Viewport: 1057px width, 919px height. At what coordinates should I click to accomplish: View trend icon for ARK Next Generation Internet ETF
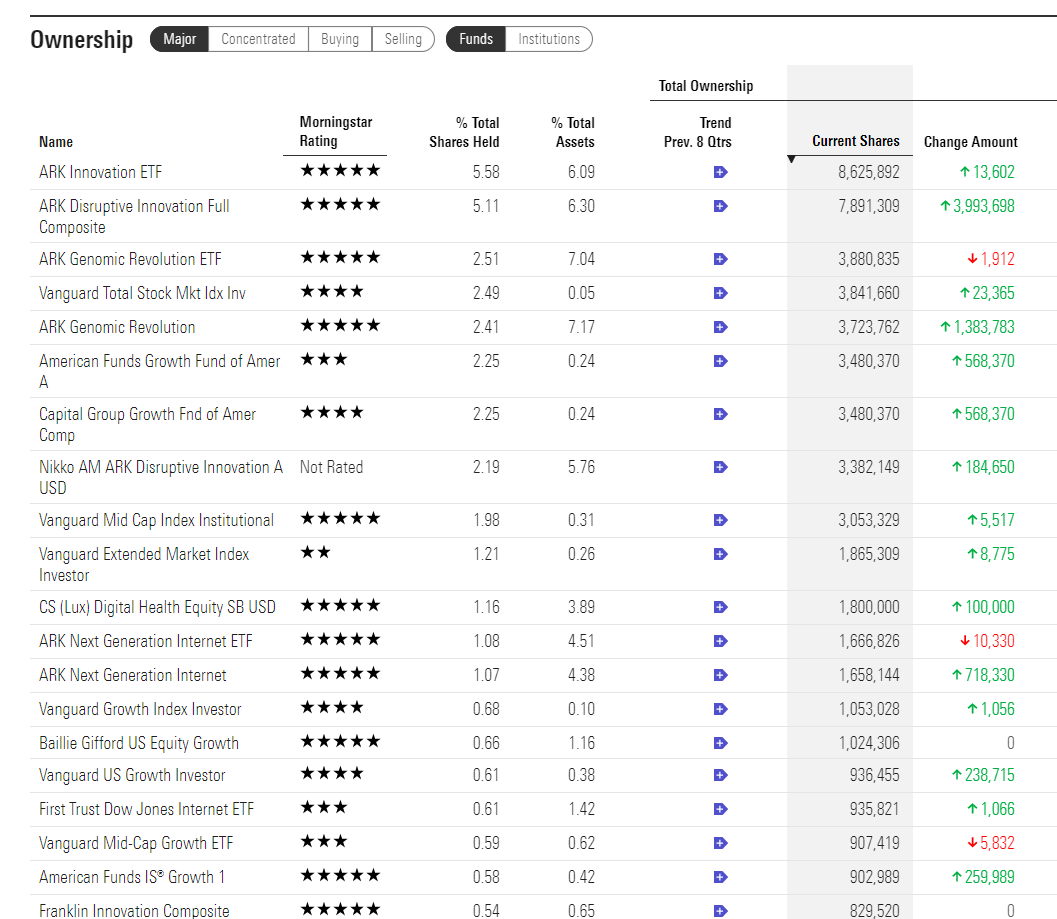720,641
